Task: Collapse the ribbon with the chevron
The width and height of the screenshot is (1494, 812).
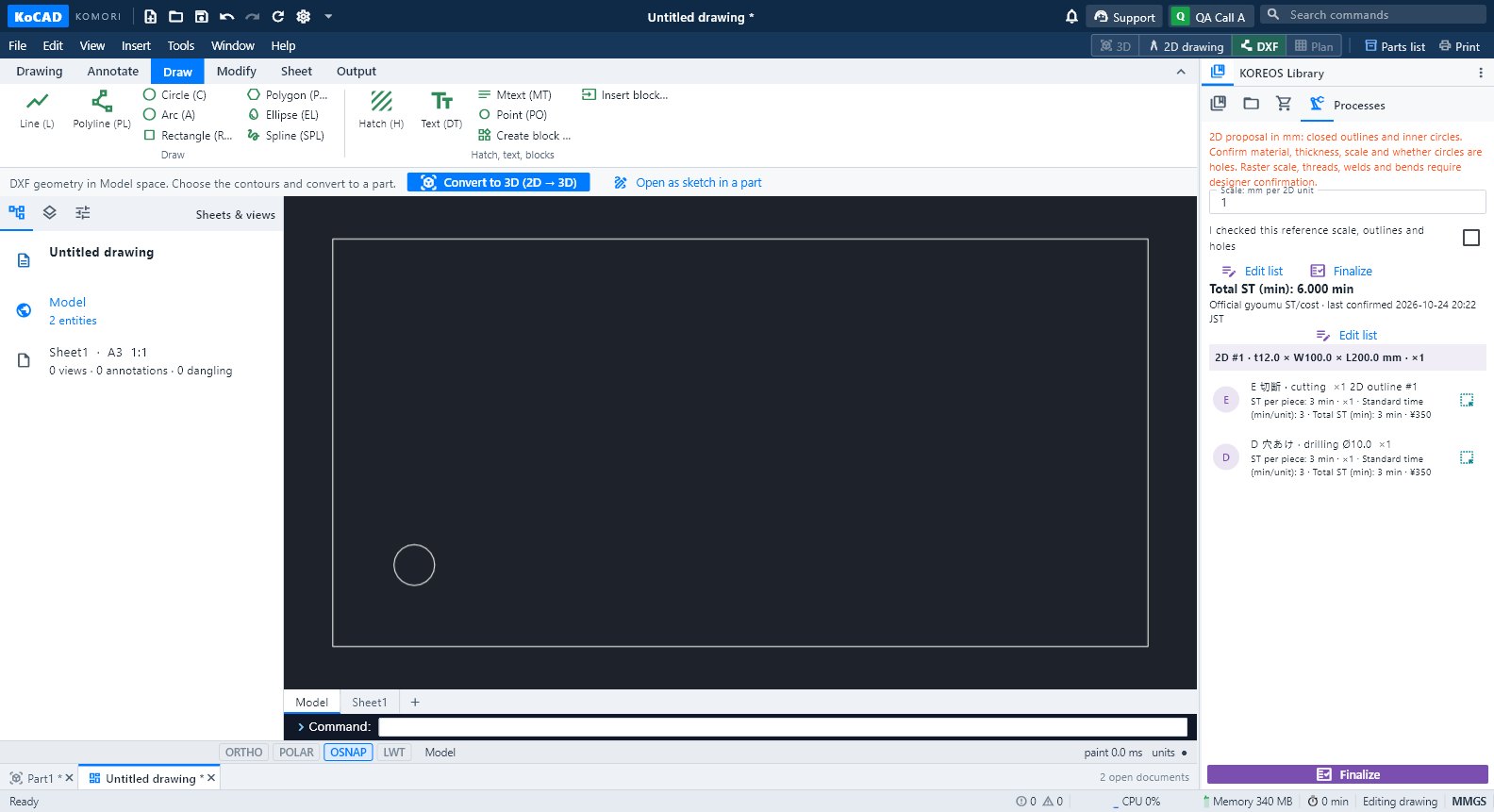Action: click(x=1181, y=72)
